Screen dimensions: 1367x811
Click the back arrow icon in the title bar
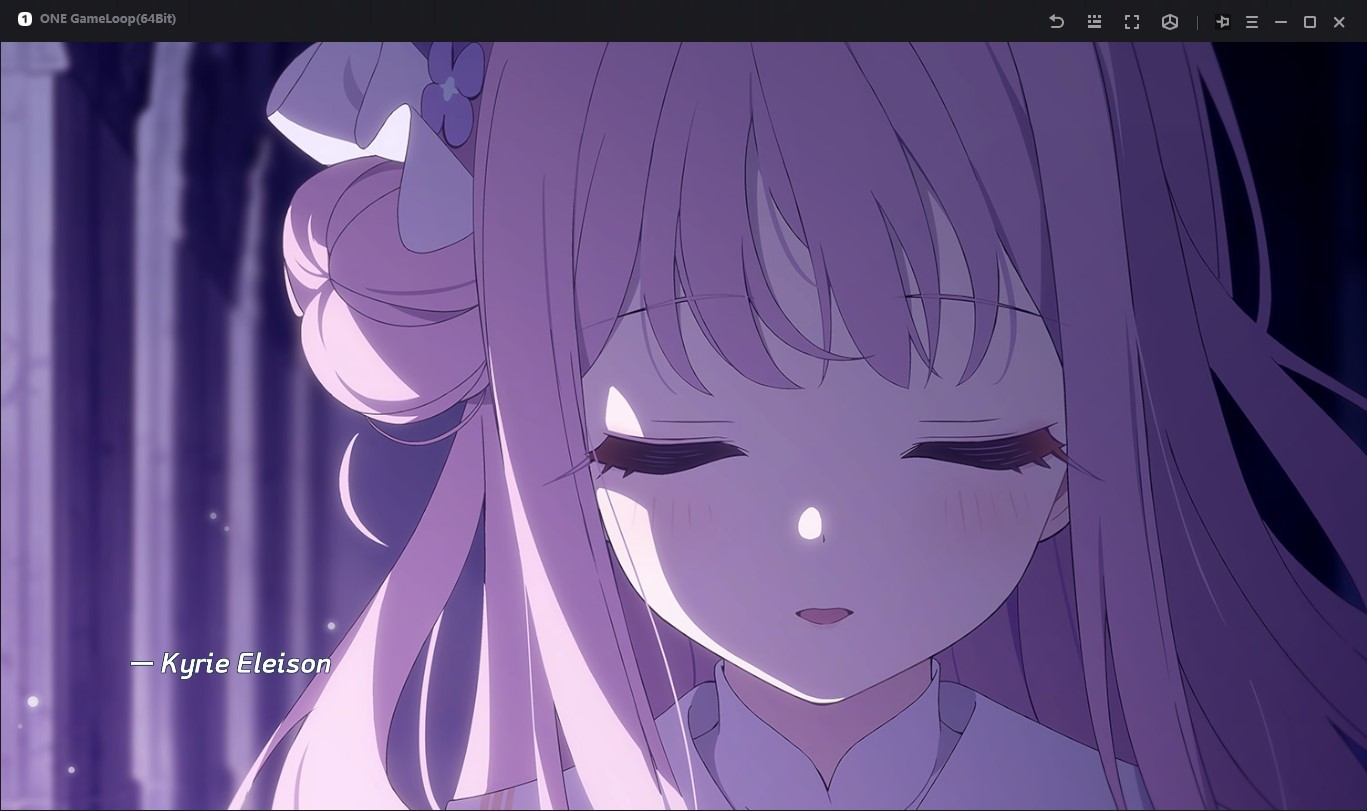(x=1056, y=22)
